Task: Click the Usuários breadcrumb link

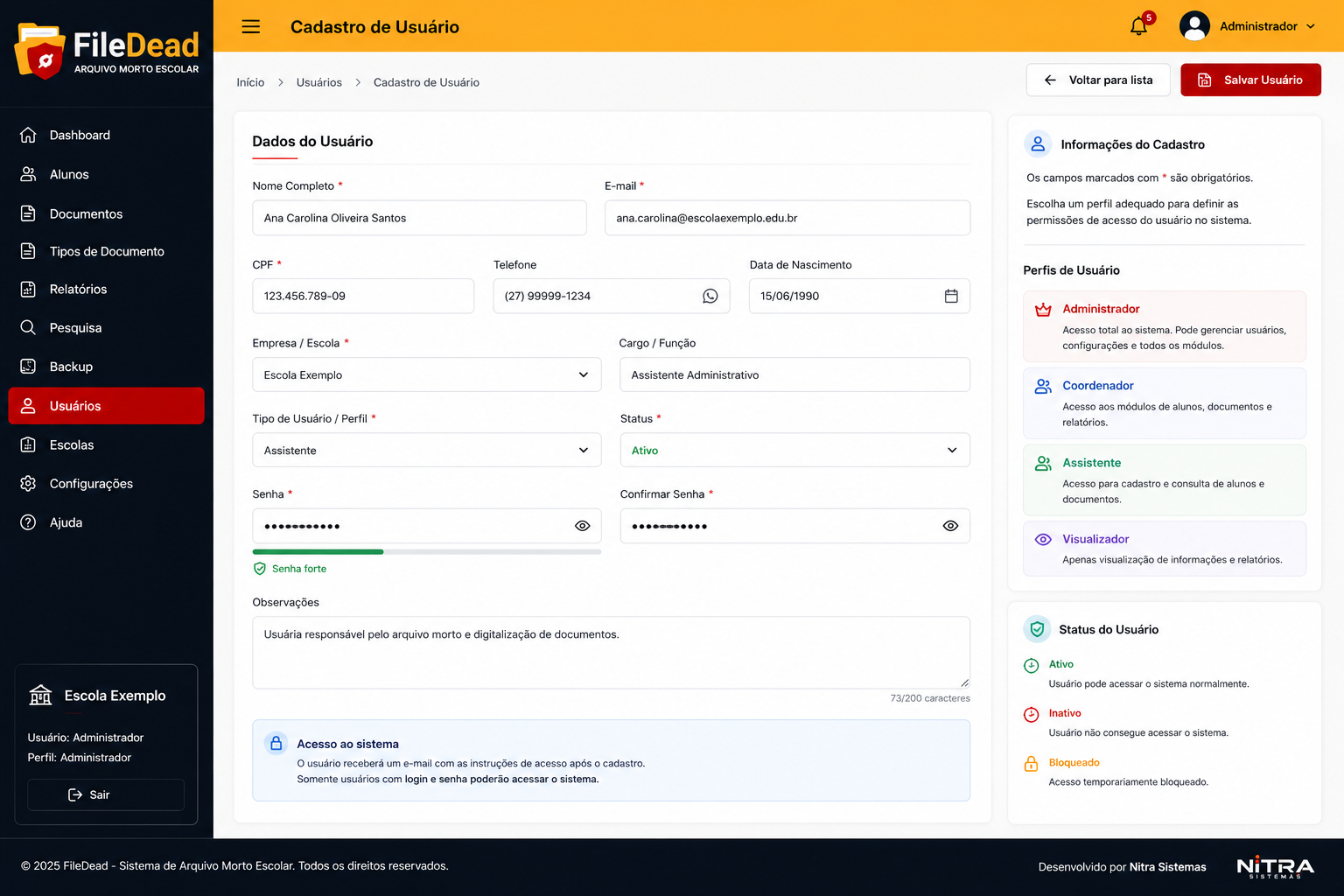Action: [x=319, y=82]
